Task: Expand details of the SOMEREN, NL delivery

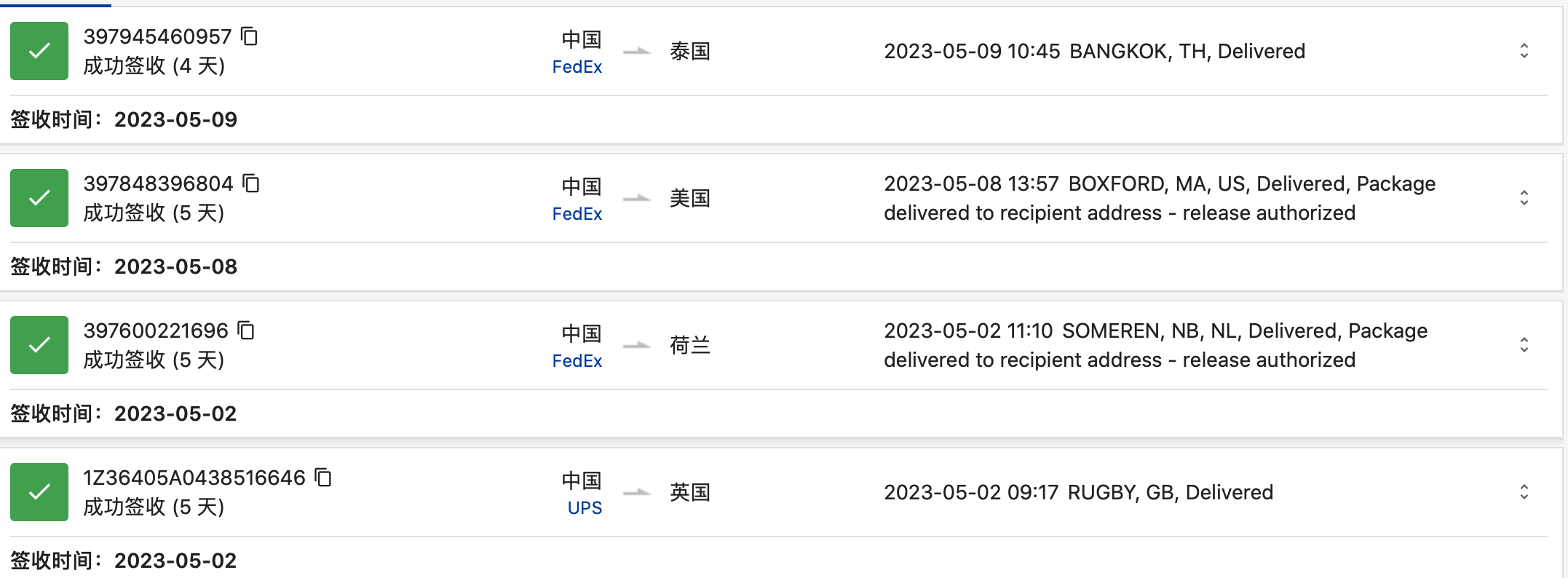Action: [x=1524, y=345]
